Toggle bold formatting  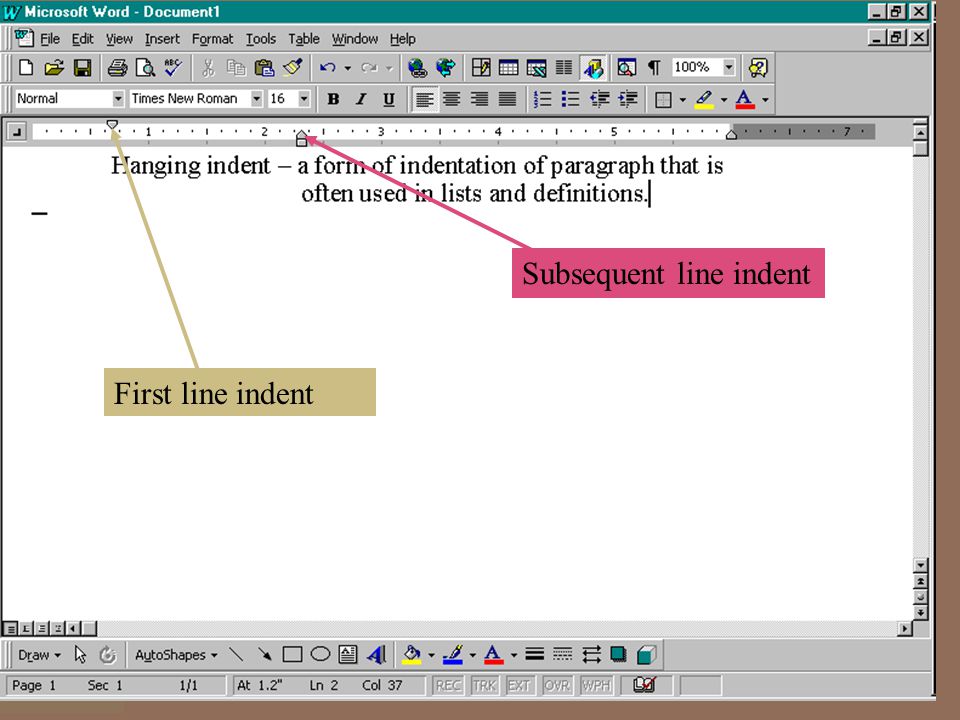(333, 99)
